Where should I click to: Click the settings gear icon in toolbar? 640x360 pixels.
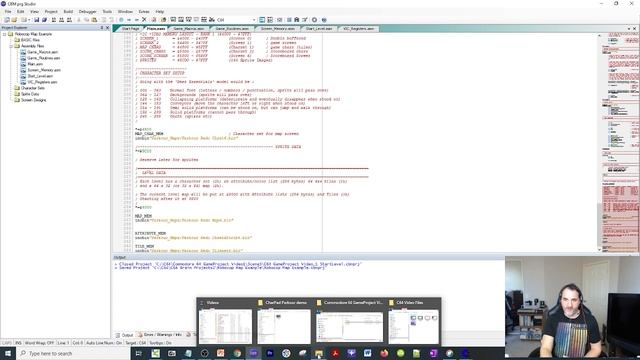point(314,20)
